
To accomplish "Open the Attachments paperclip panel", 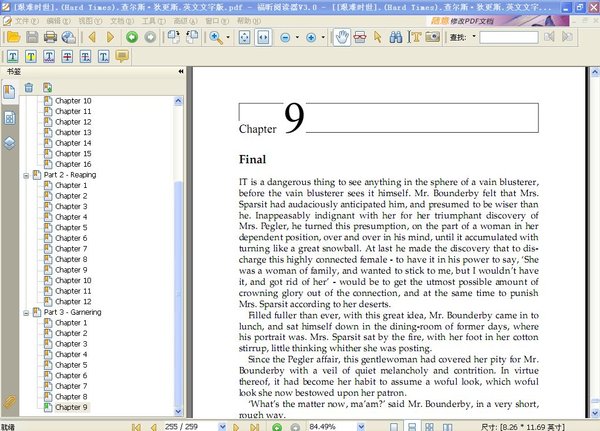I will [10, 402].
